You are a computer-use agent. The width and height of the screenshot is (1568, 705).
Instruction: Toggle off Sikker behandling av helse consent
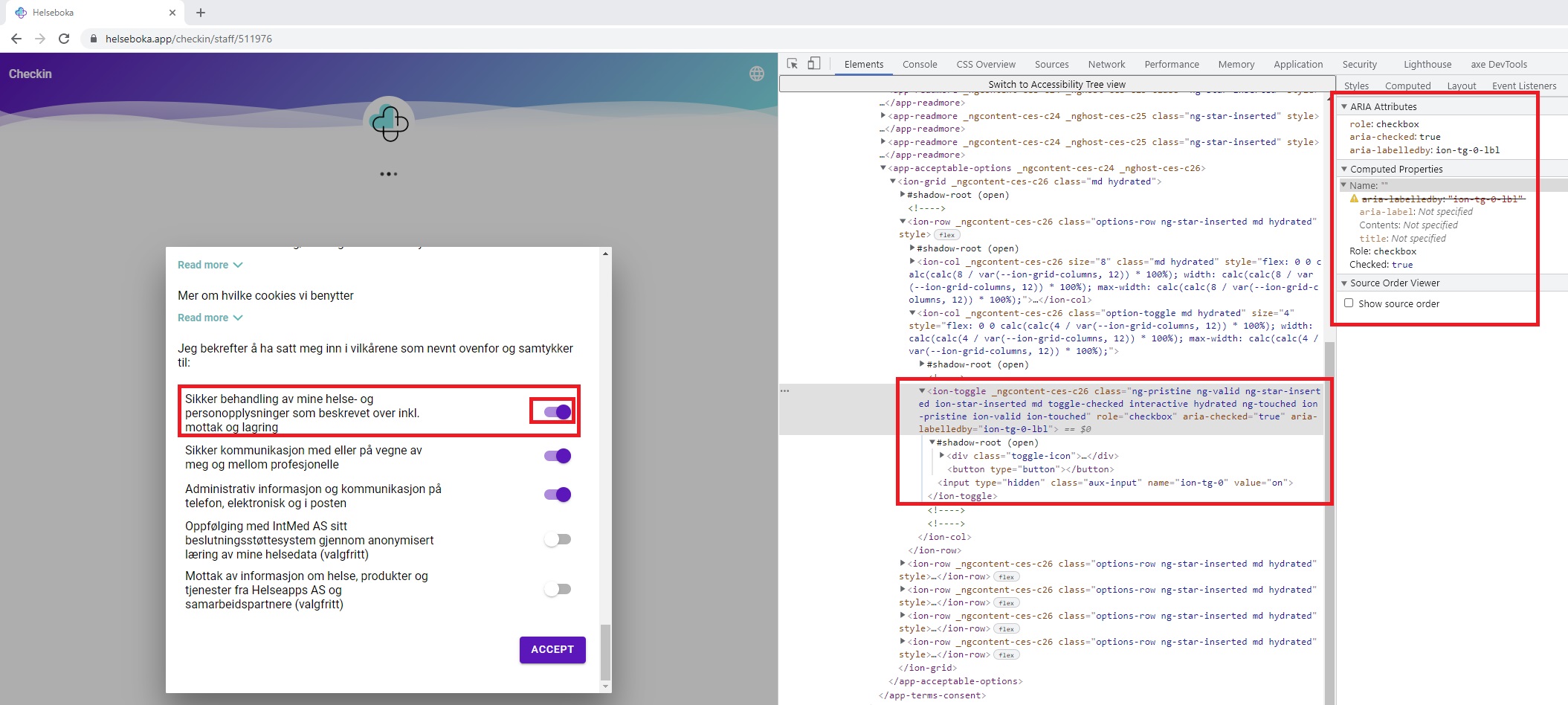pyautogui.click(x=557, y=411)
